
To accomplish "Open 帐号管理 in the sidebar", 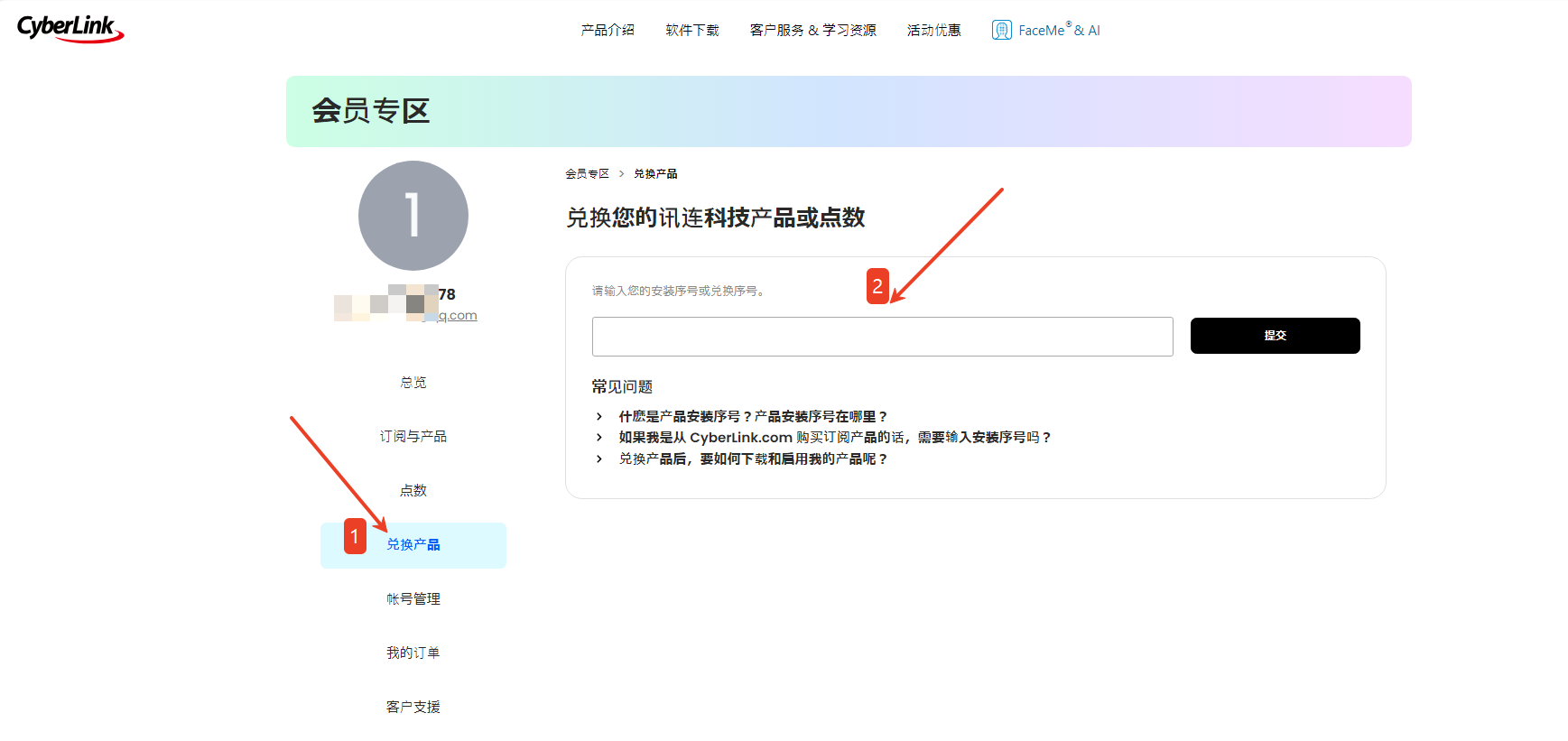I will pos(413,598).
